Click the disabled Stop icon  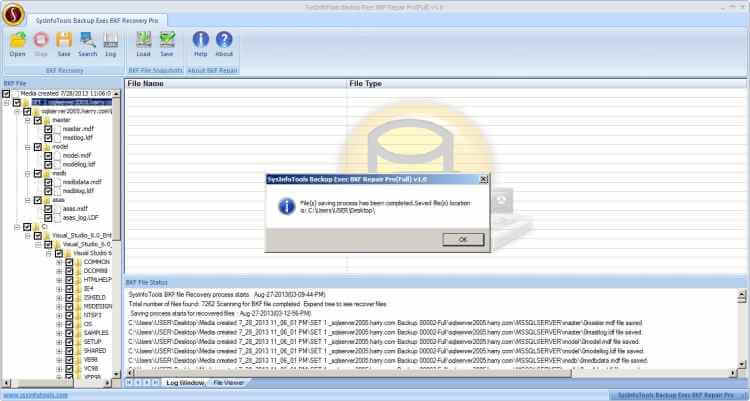pyautogui.click(x=41, y=40)
